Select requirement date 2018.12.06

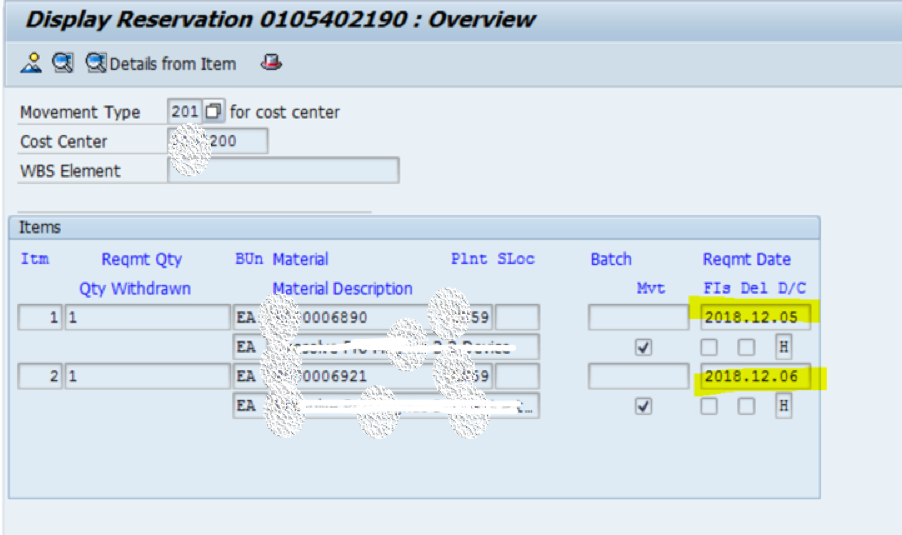755,376
